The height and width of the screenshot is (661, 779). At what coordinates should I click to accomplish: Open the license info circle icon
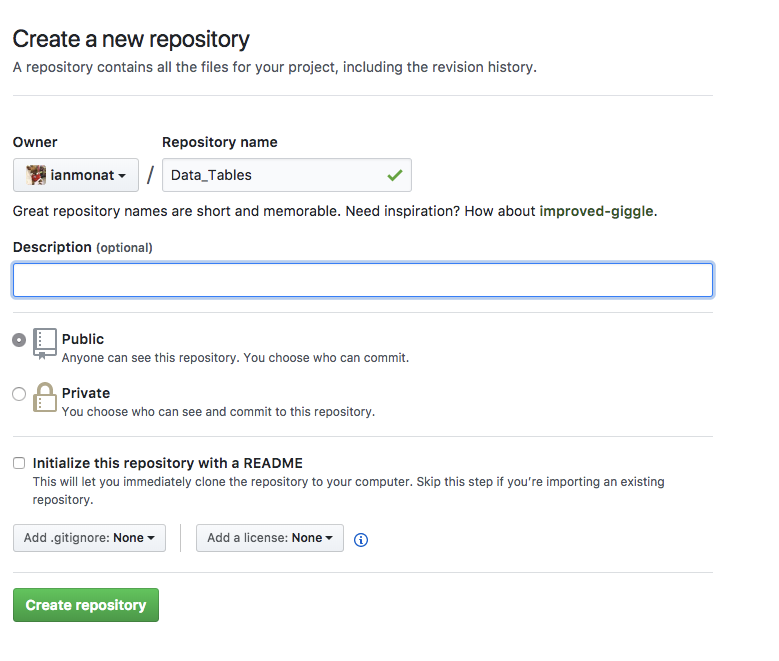pos(361,540)
